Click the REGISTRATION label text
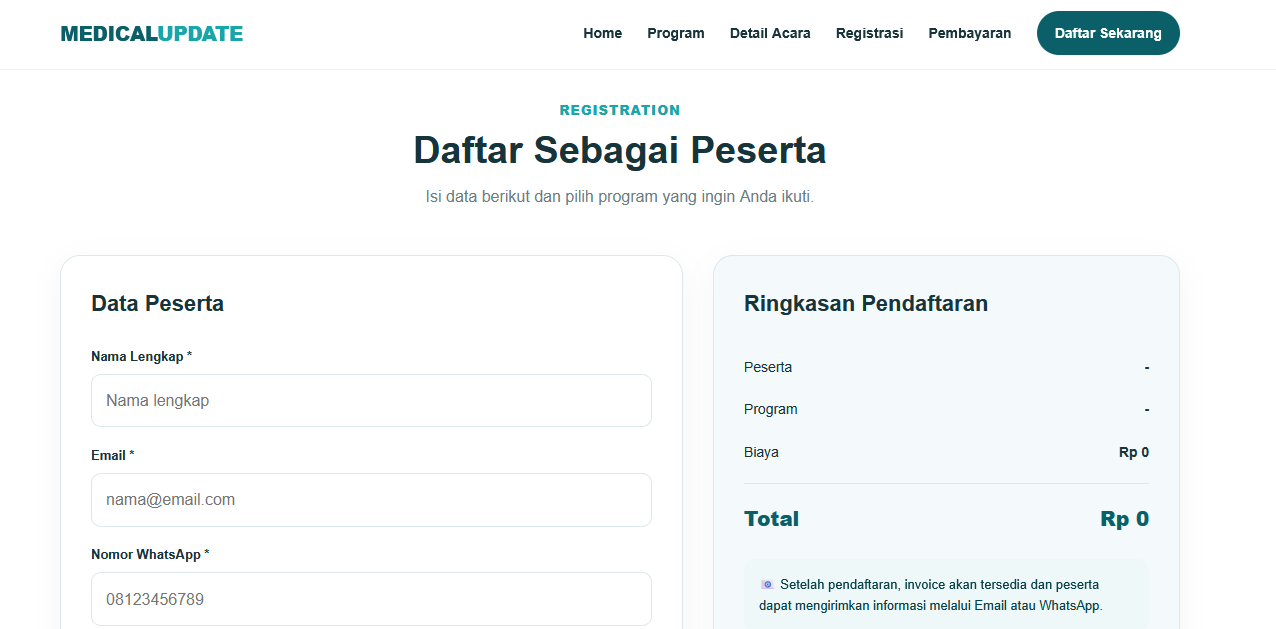 pyautogui.click(x=620, y=110)
